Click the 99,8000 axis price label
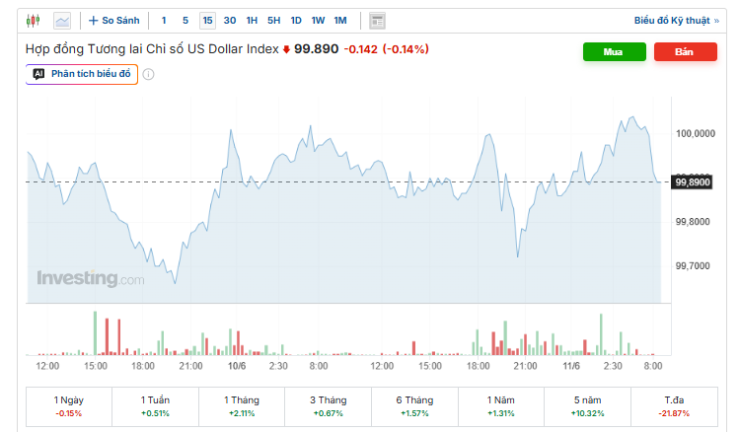The image size is (740, 432). point(692,222)
